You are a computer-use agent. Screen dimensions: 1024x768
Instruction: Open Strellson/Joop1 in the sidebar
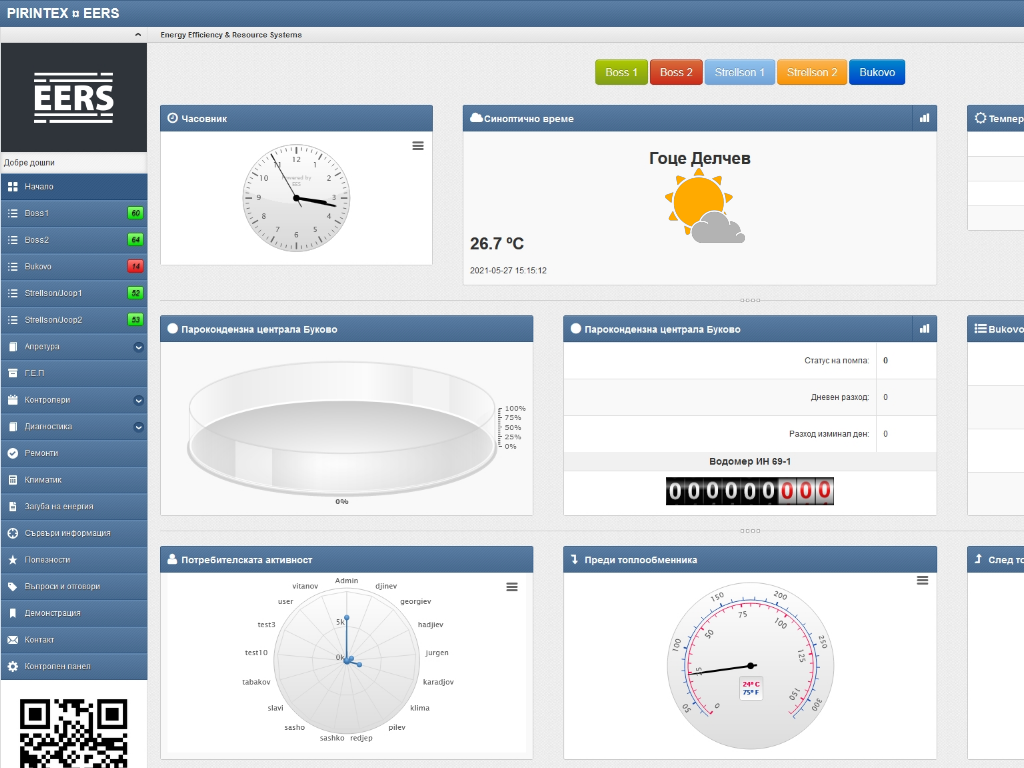pyautogui.click(x=74, y=293)
